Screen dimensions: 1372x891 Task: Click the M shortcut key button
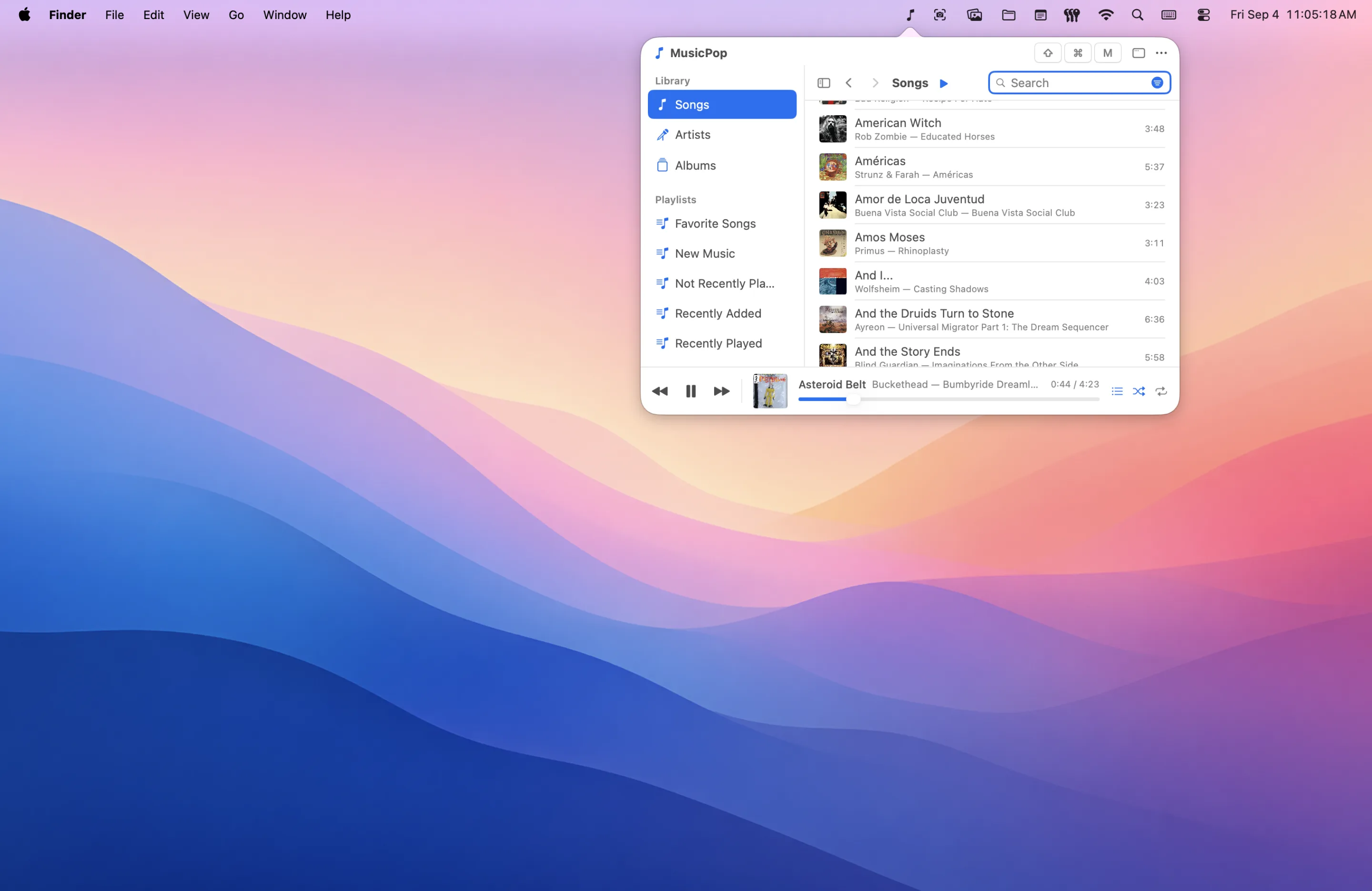tap(1108, 53)
